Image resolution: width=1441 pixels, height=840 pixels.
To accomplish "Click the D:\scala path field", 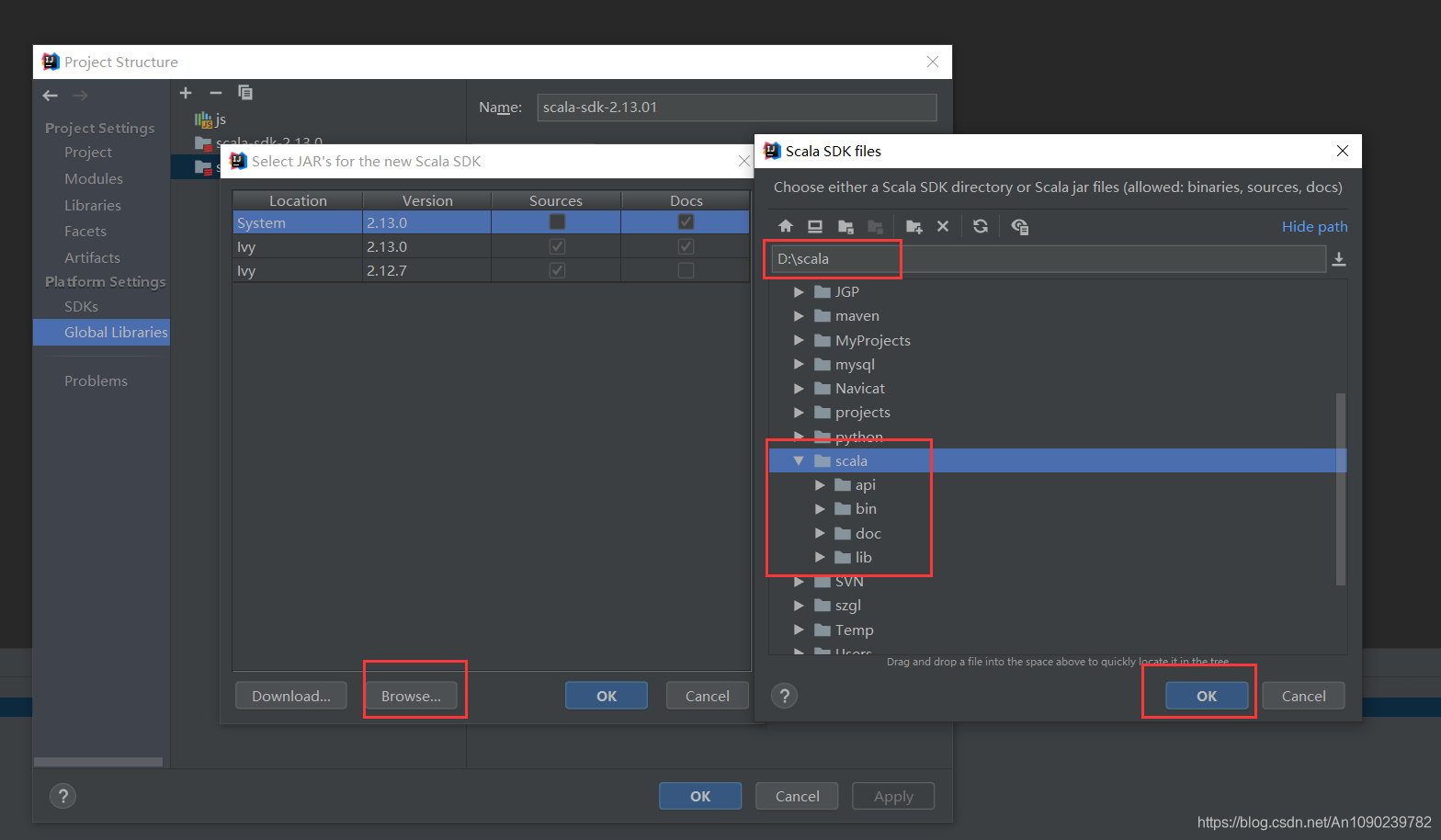I will coord(1048,259).
